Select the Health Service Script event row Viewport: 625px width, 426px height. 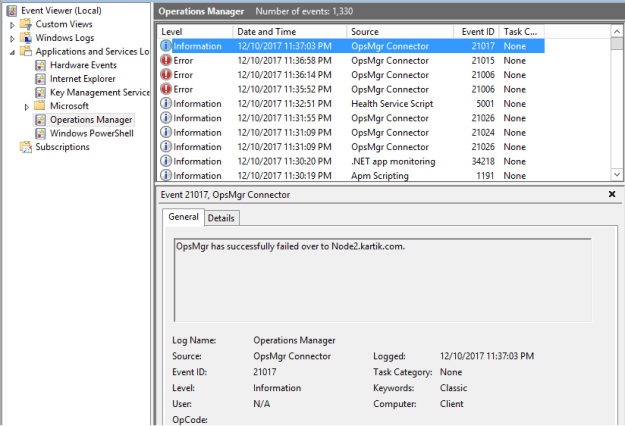[351, 104]
